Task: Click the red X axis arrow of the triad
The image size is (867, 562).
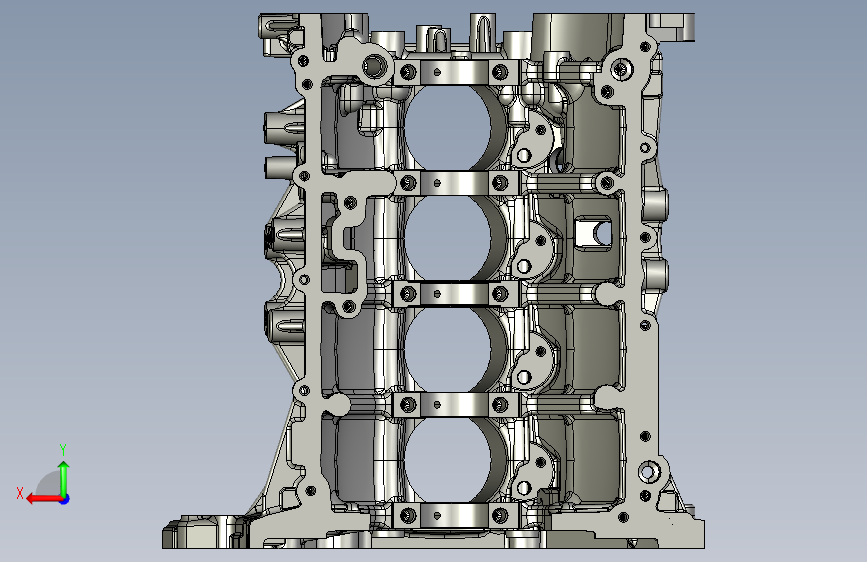Action: (44, 499)
